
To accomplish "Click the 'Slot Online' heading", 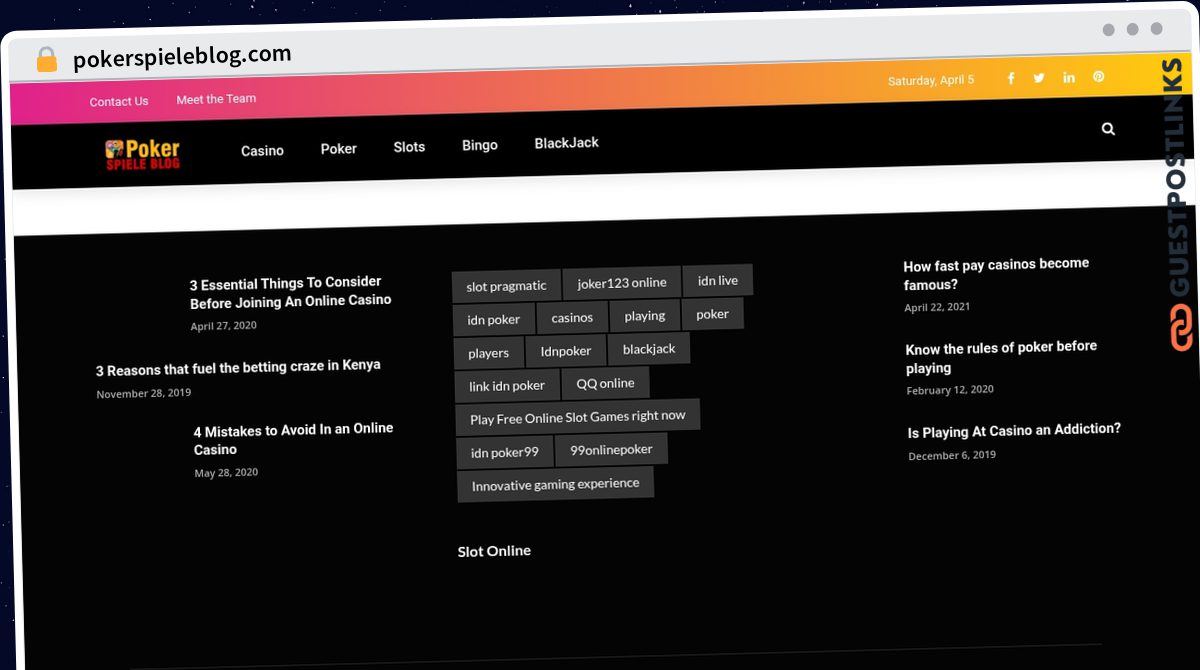I will point(494,551).
